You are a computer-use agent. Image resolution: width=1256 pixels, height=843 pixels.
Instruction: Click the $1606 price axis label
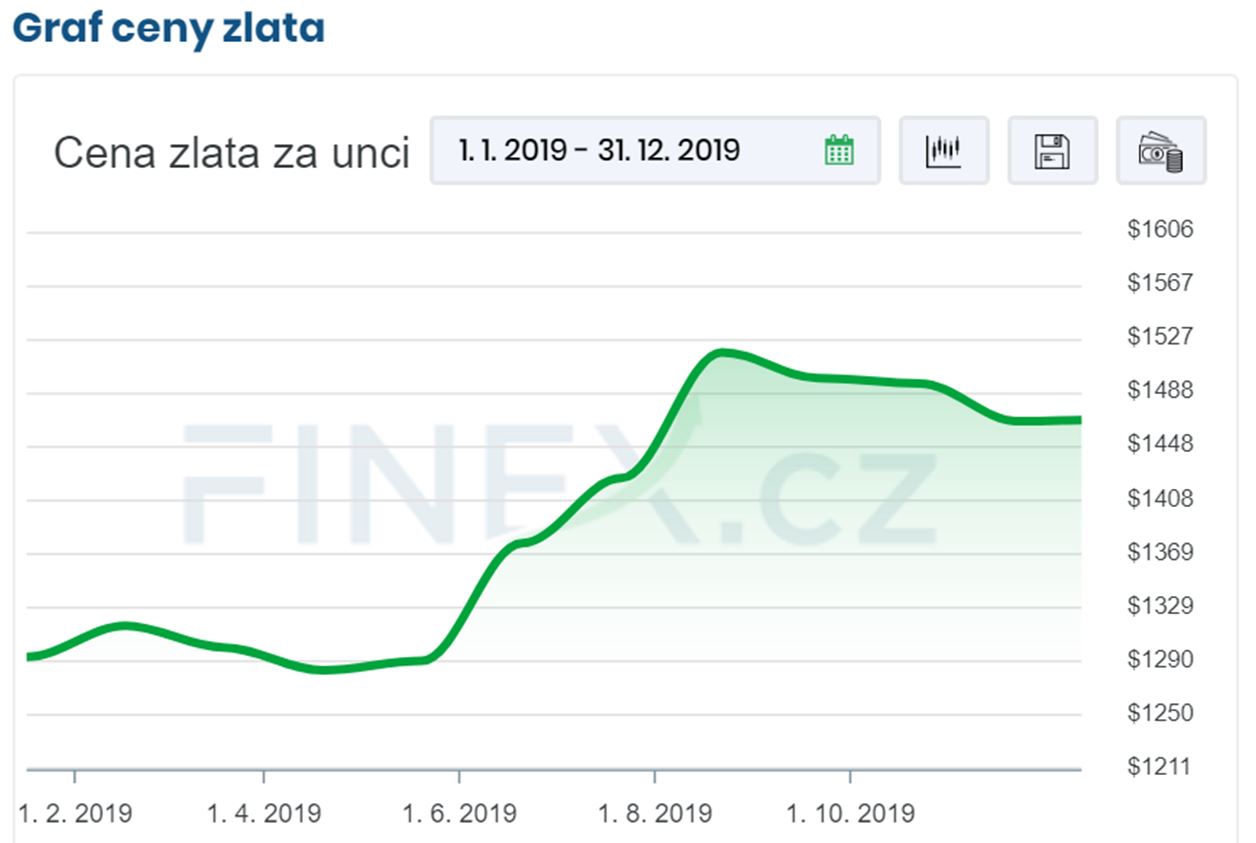pos(1160,229)
